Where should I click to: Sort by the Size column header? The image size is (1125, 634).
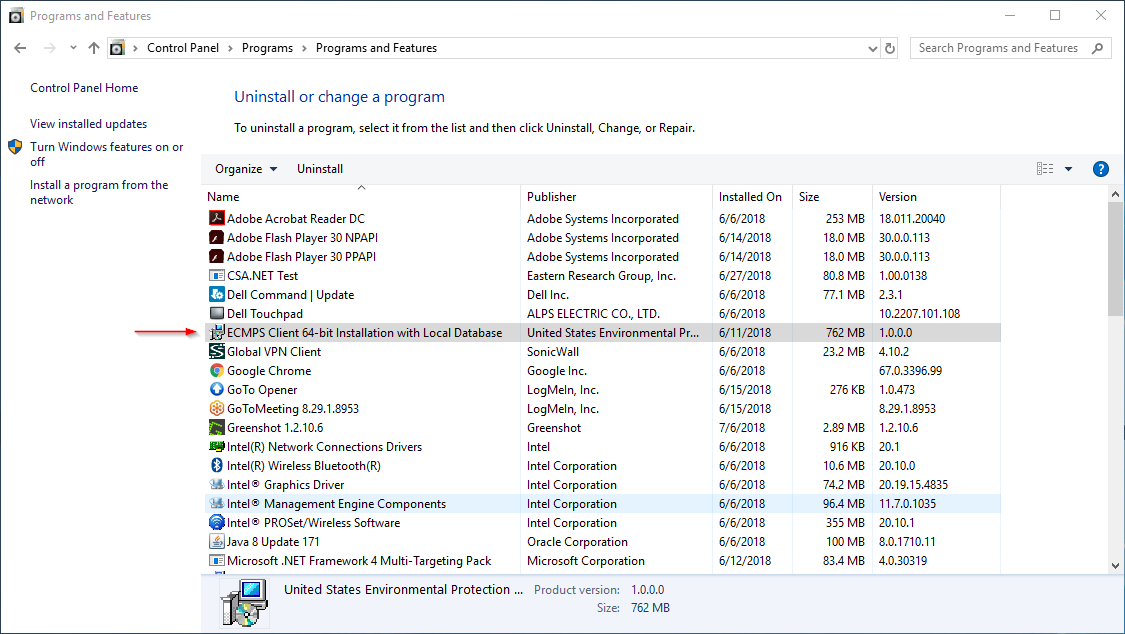click(x=832, y=197)
